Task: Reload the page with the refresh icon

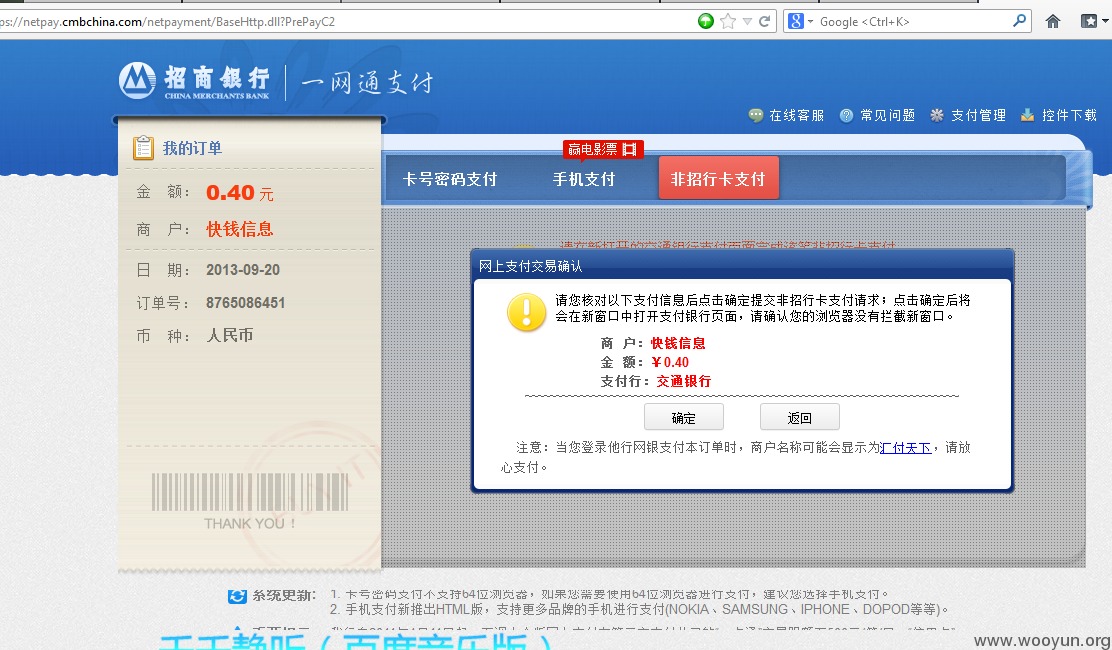Action: (x=764, y=21)
